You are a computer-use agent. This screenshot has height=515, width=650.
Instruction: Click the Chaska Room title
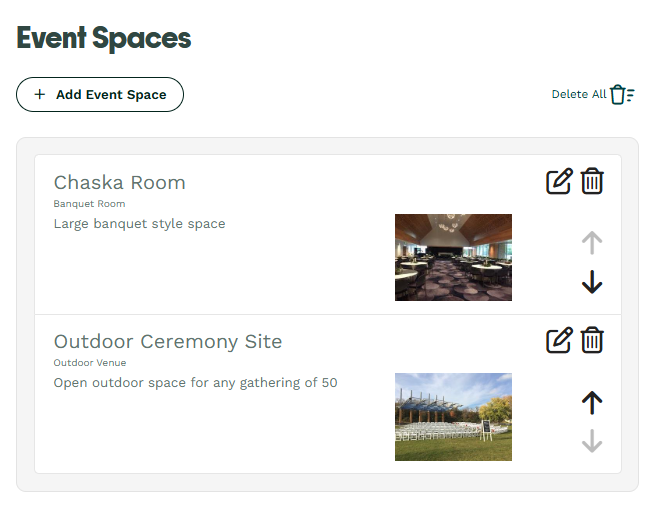point(119,182)
